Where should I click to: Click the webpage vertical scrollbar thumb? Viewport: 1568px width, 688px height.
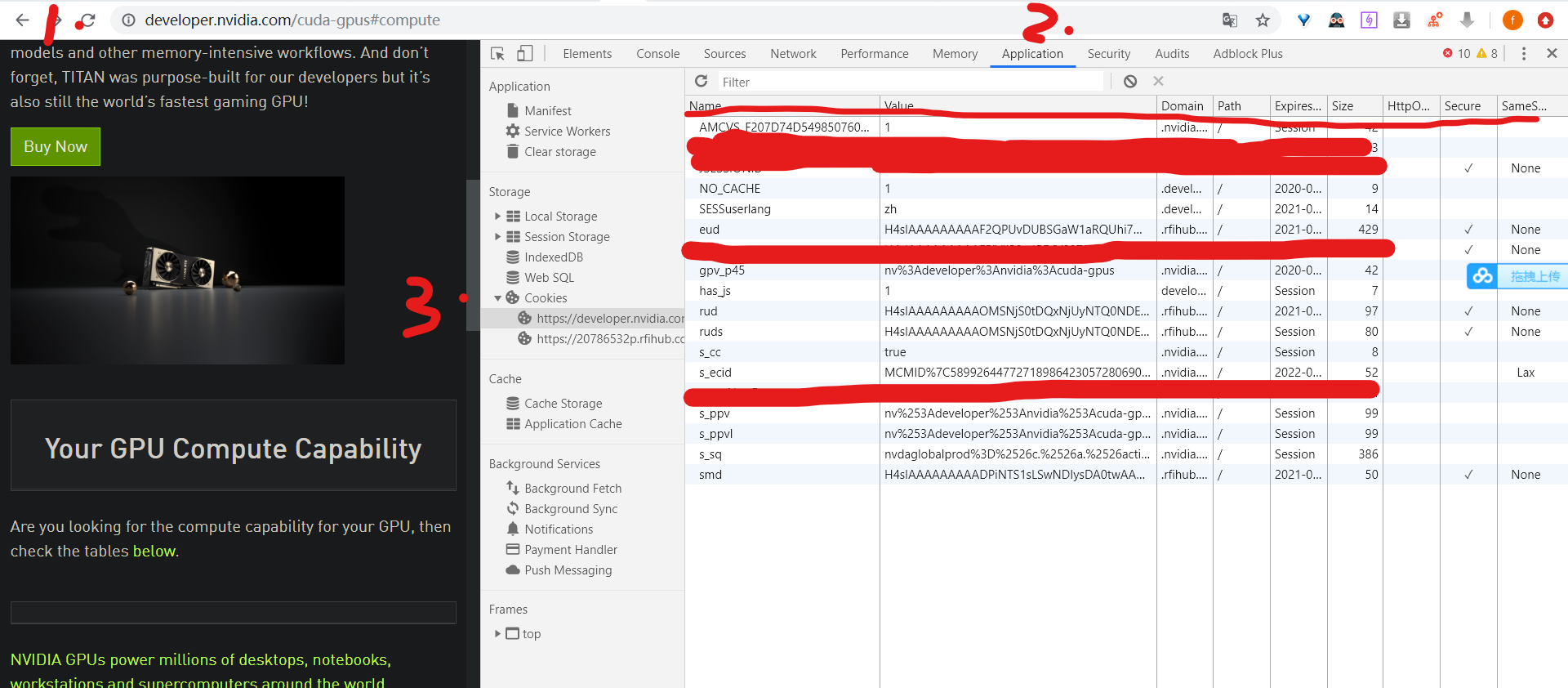pos(473,255)
